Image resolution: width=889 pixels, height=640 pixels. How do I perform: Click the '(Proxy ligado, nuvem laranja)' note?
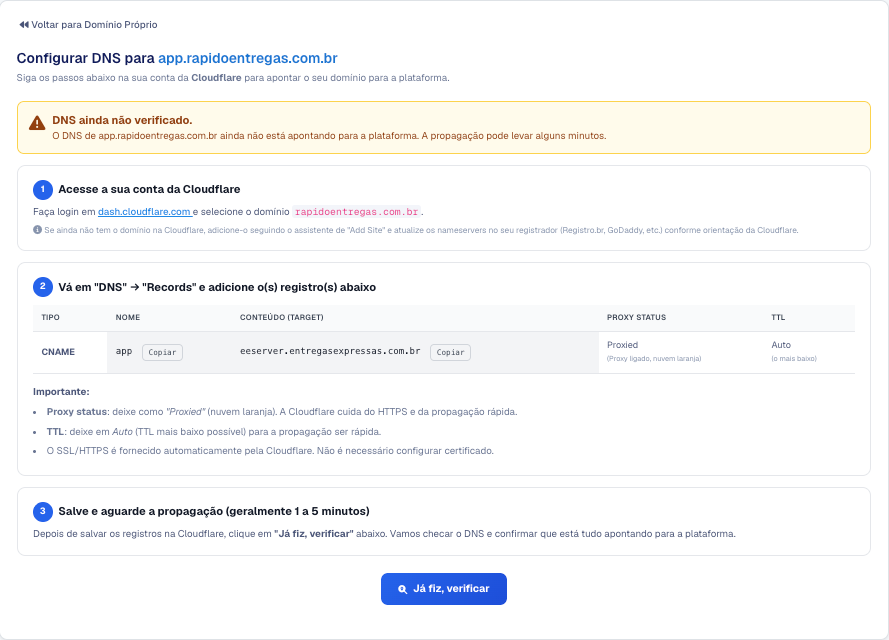(x=654, y=359)
